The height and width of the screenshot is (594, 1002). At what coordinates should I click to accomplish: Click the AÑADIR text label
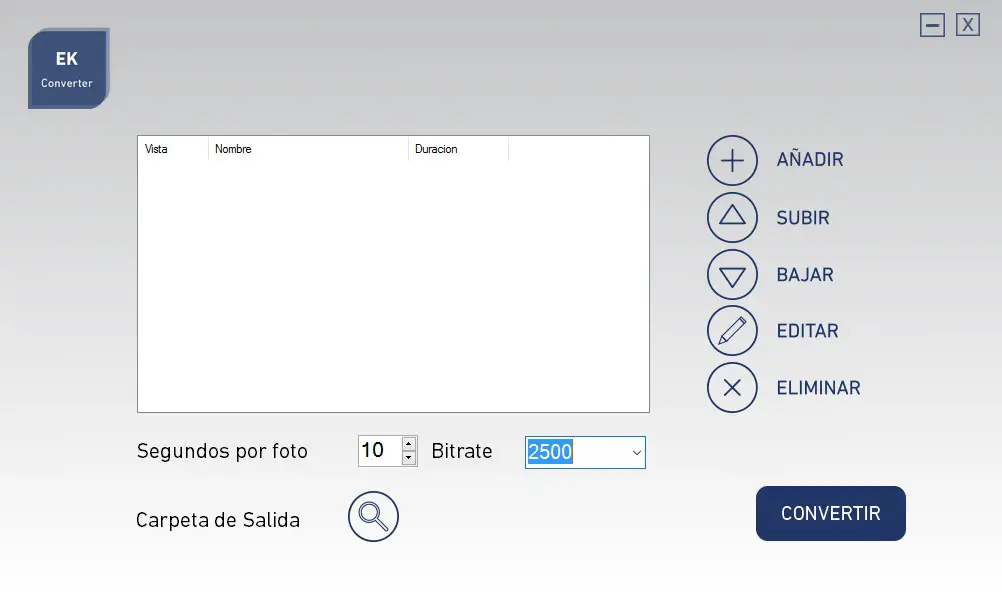(810, 160)
